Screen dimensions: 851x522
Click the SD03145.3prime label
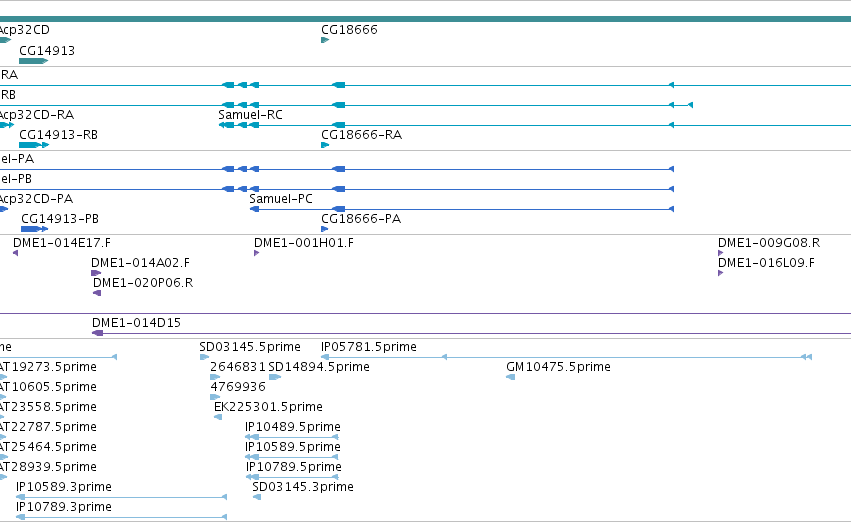pyautogui.click(x=303, y=487)
